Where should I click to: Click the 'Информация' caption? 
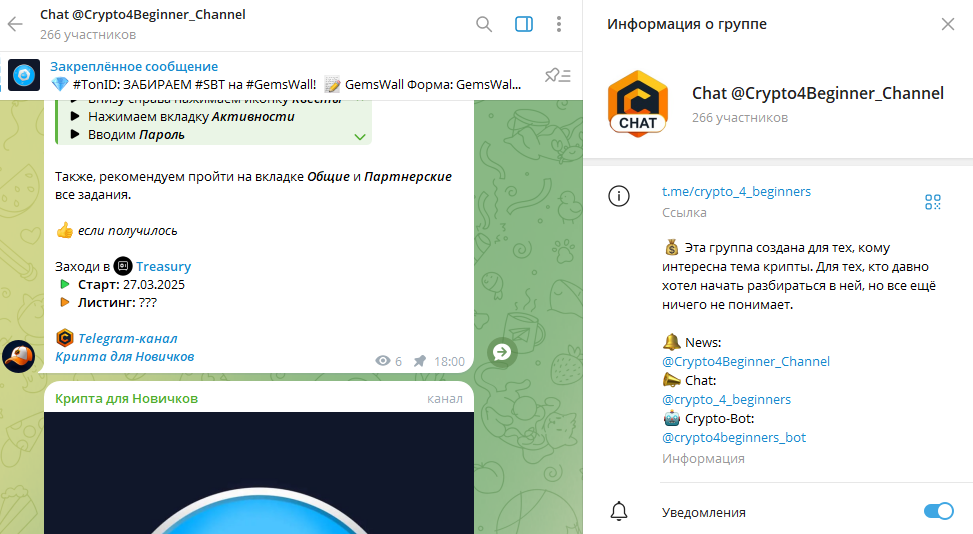703,458
